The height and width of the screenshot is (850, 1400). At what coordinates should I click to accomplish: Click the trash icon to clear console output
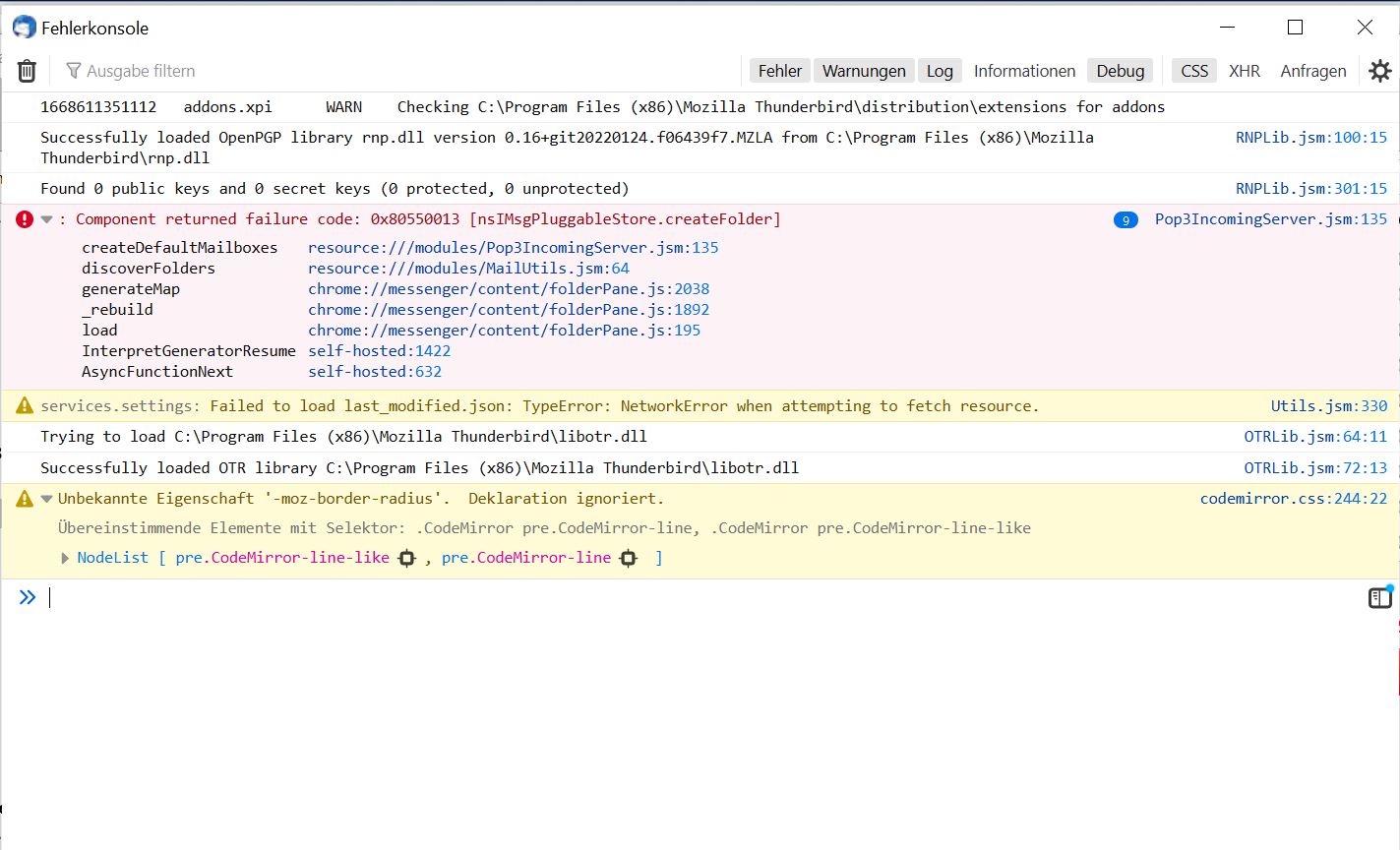[x=27, y=71]
